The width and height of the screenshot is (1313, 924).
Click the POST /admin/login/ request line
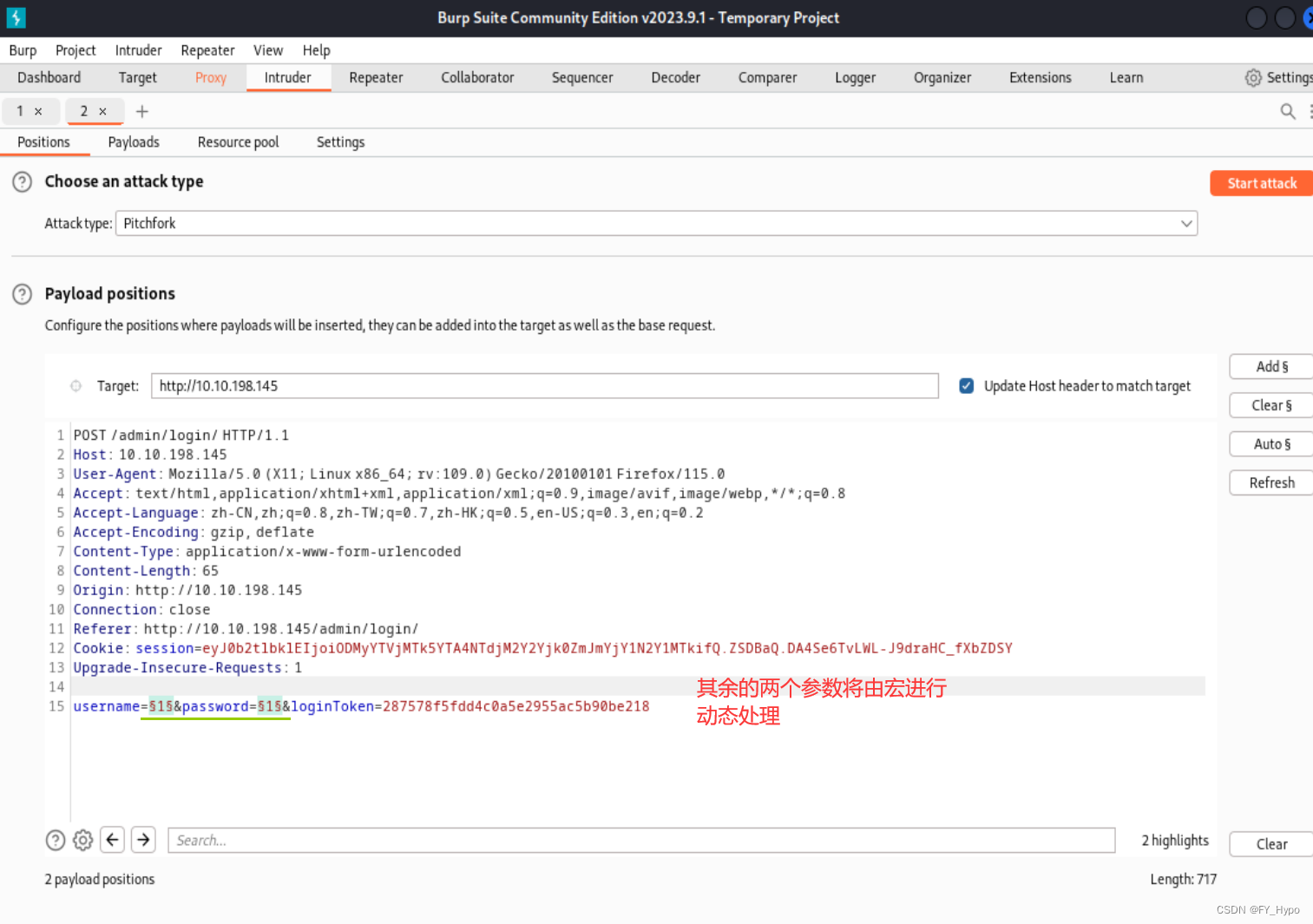[x=181, y=436]
